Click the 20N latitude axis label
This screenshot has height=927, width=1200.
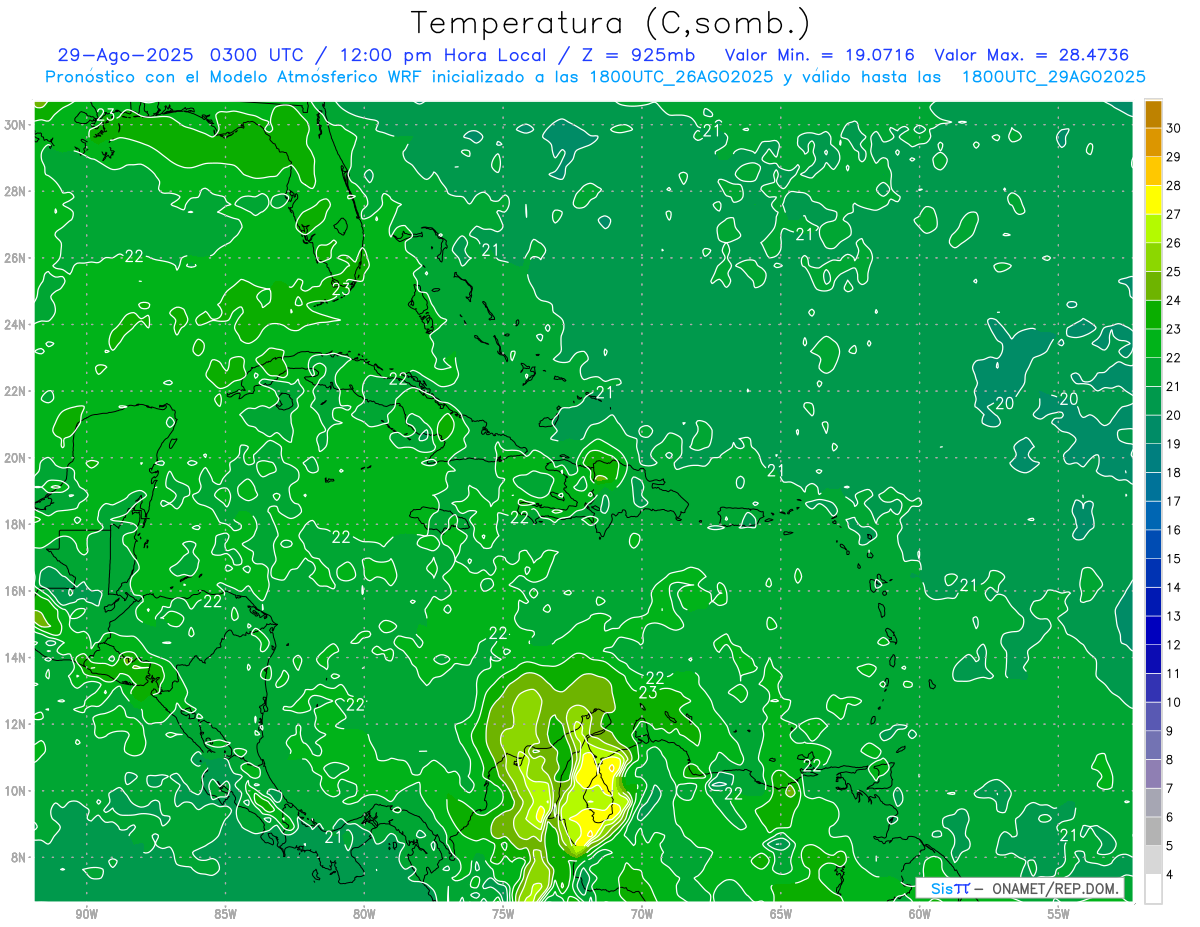coord(16,458)
